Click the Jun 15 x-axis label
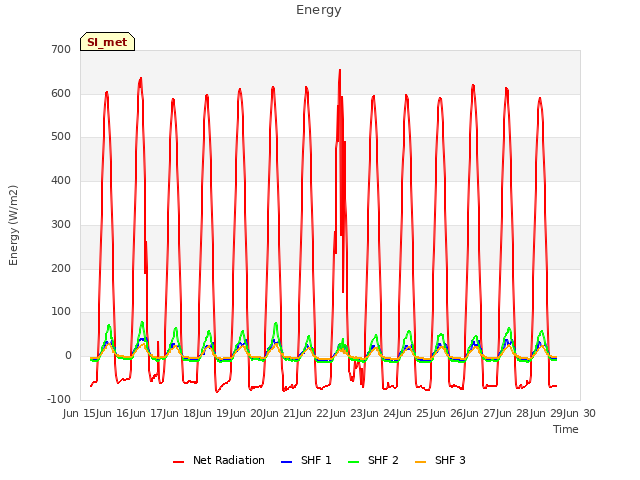 [x=80, y=413]
